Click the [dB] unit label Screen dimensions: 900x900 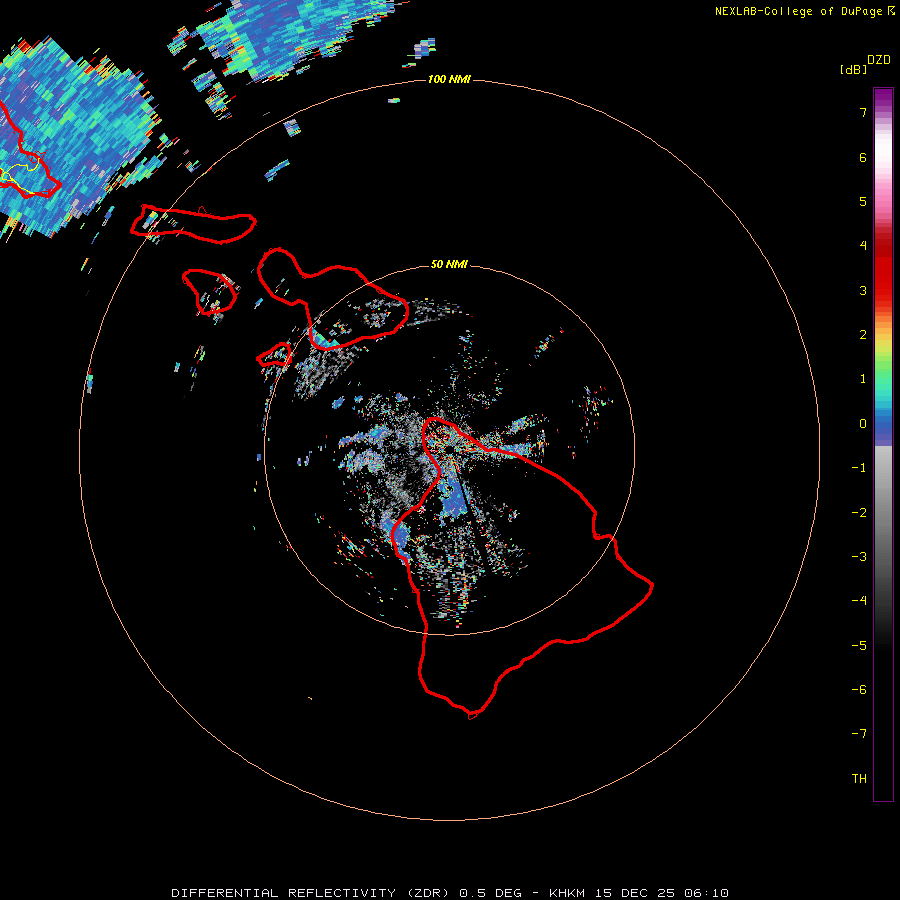tap(853, 69)
